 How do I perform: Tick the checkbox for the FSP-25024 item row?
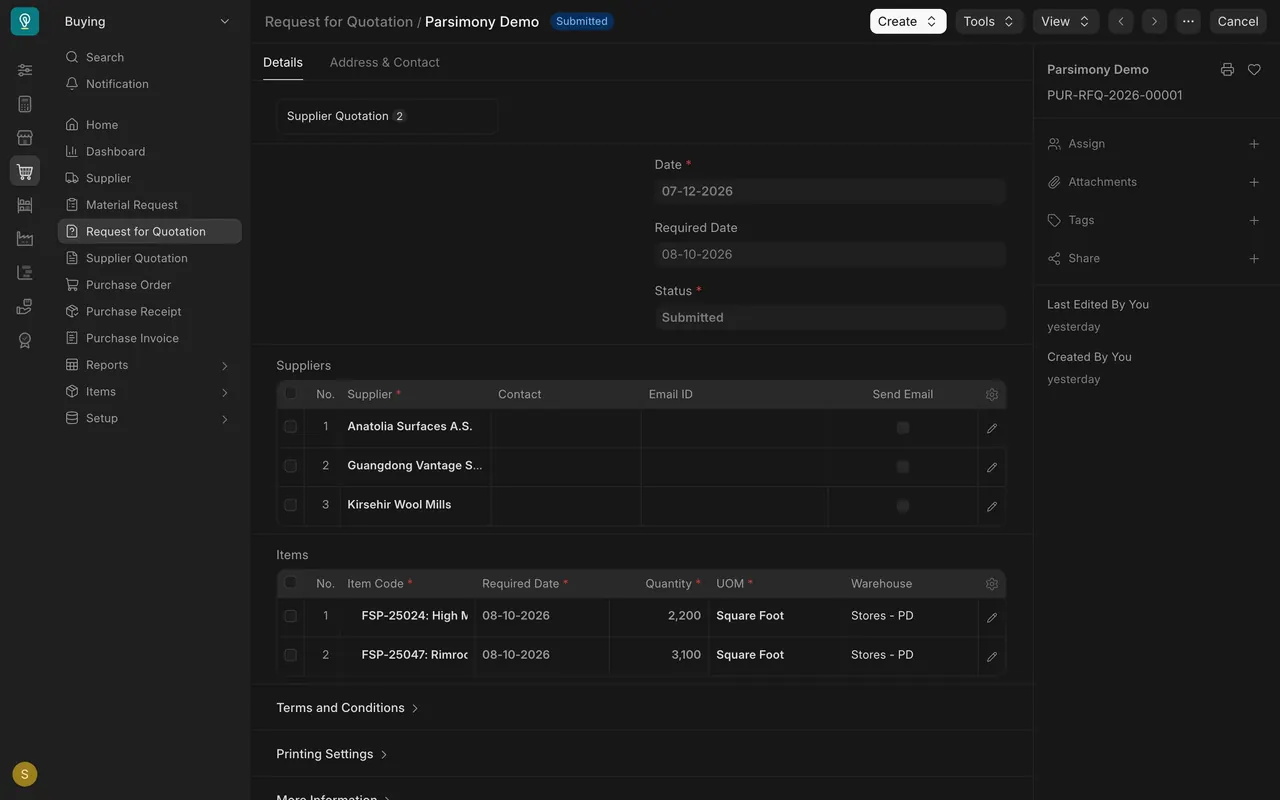pyautogui.click(x=290, y=616)
